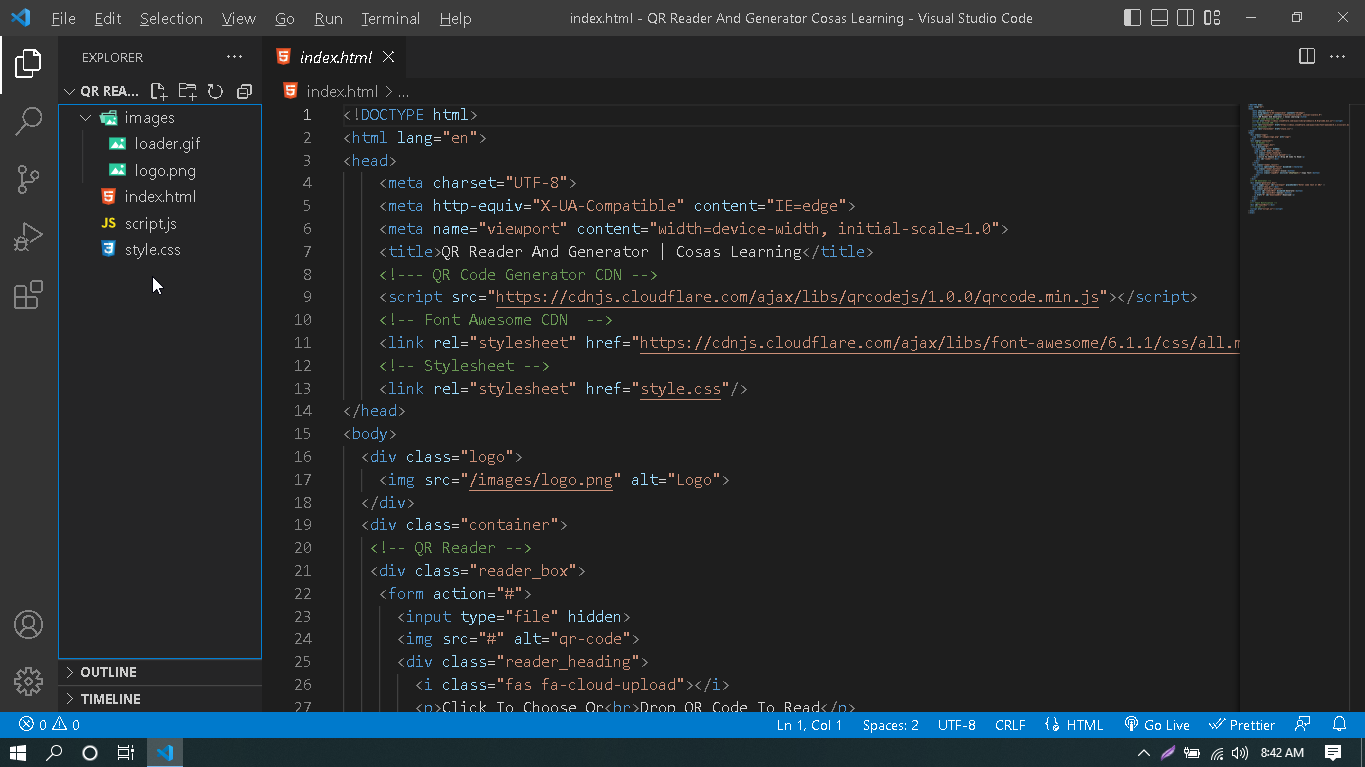1365x767 pixels.
Task: Open the Source Control view
Action: click(x=28, y=178)
